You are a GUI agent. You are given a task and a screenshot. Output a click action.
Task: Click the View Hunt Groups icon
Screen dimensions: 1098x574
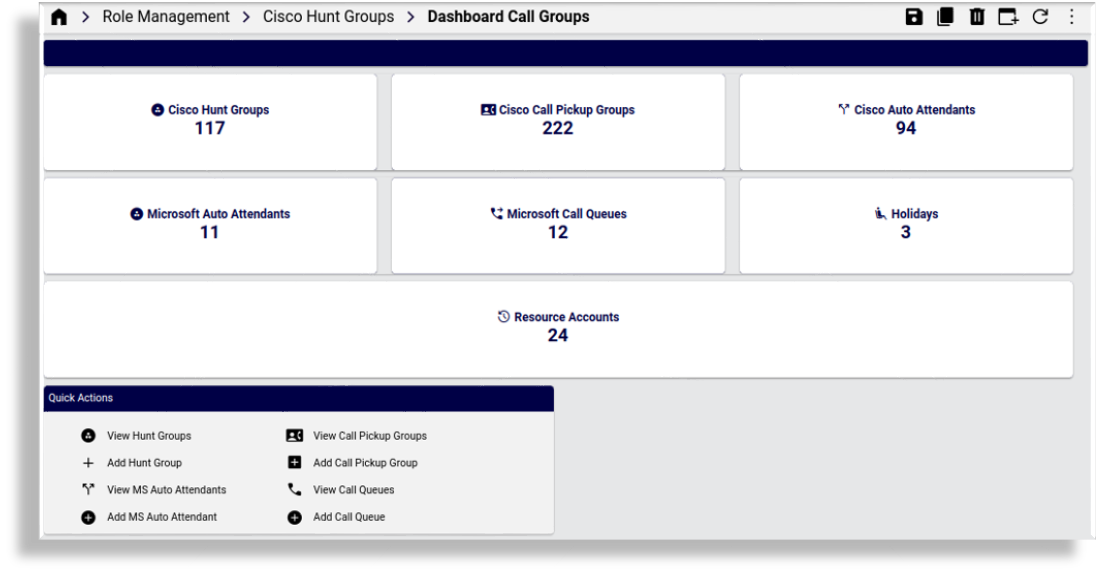click(88, 435)
